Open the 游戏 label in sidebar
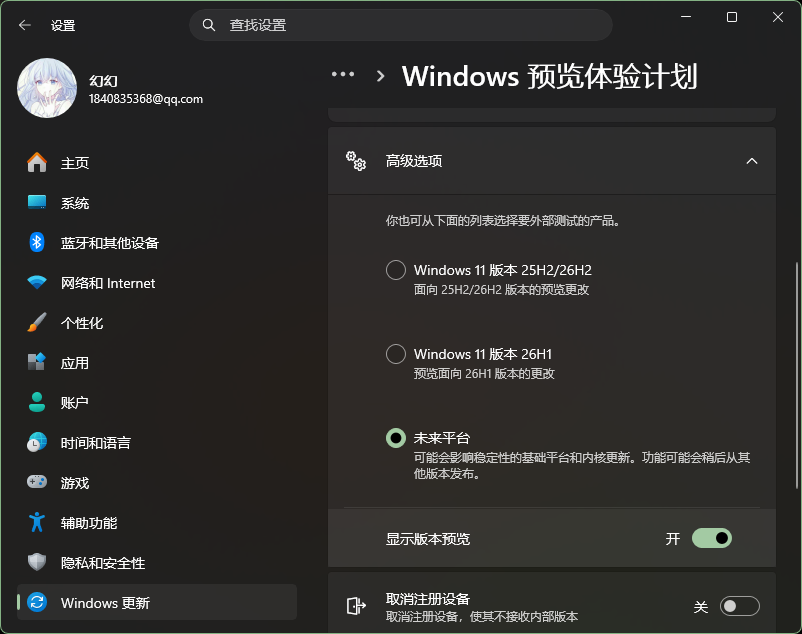This screenshot has height=634, width=802. 75,482
